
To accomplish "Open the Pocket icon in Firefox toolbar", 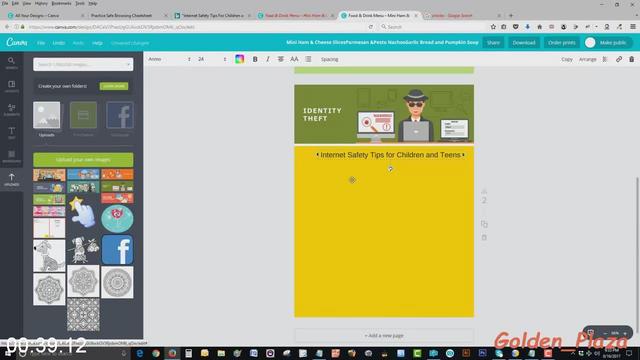I will coord(516,27).
